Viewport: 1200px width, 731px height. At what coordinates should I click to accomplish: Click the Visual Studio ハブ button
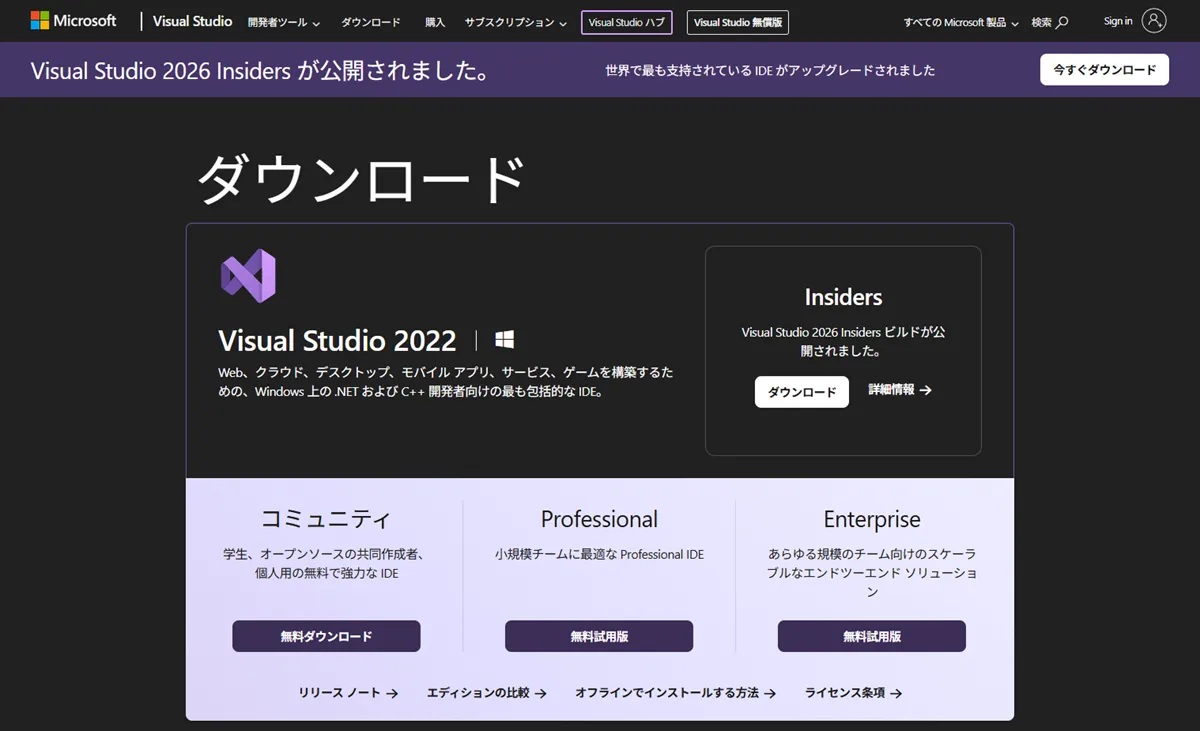[x=627, y=22]
